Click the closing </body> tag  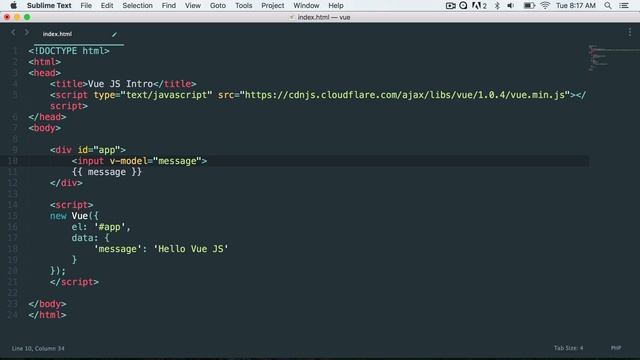click(47, 304)
